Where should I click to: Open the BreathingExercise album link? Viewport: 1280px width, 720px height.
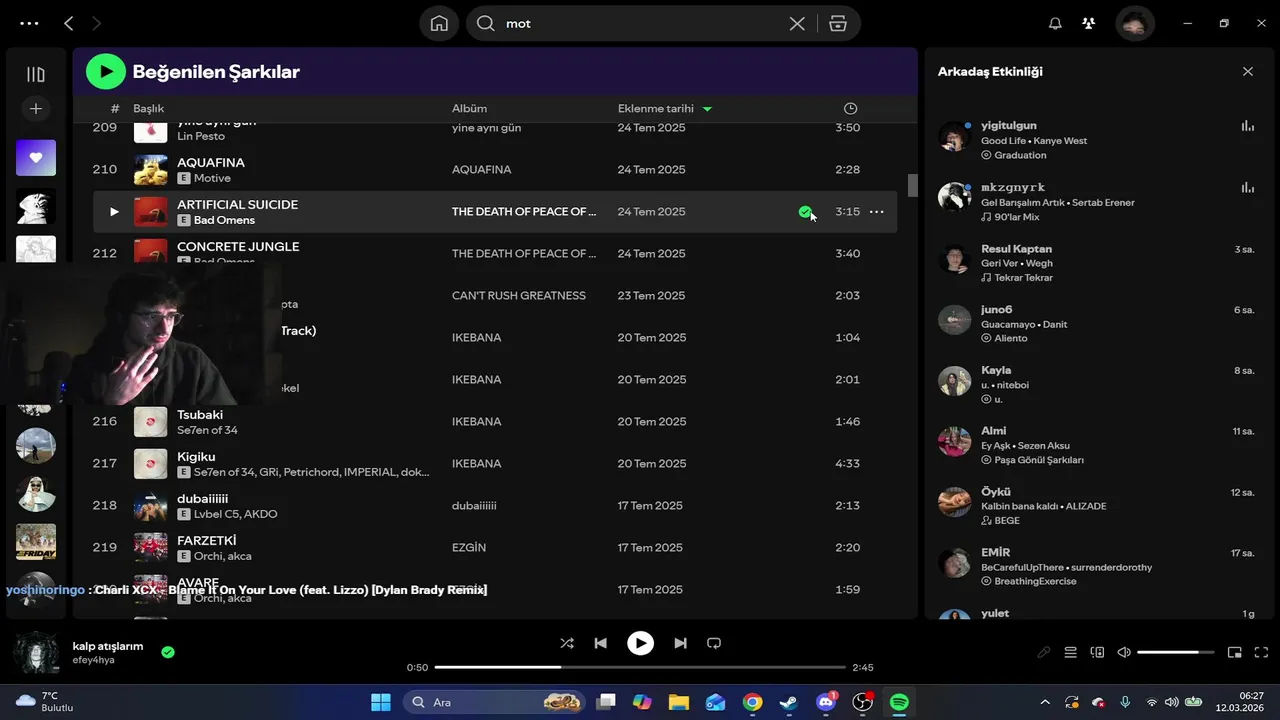click(x=1036, y=581)
